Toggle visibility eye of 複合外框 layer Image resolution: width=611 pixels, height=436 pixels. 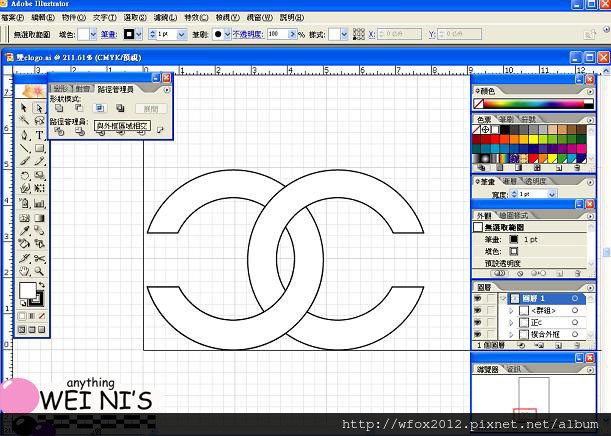(478, 334)
